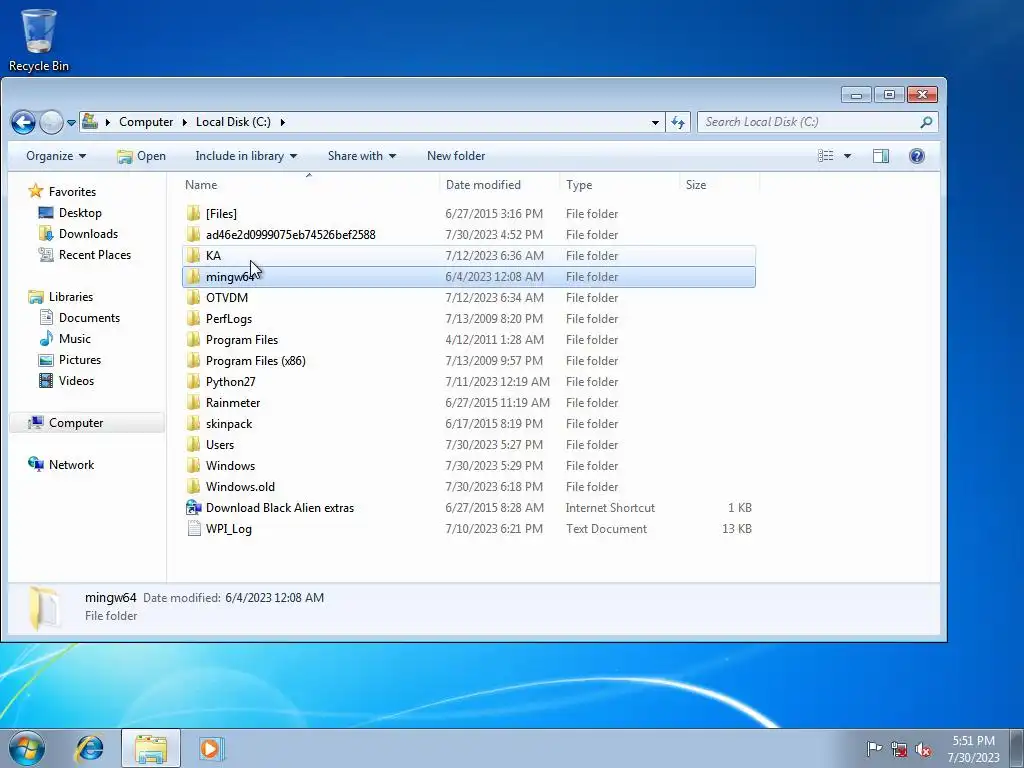Open Action Center flag icon in tray

(x=874, y=748)
